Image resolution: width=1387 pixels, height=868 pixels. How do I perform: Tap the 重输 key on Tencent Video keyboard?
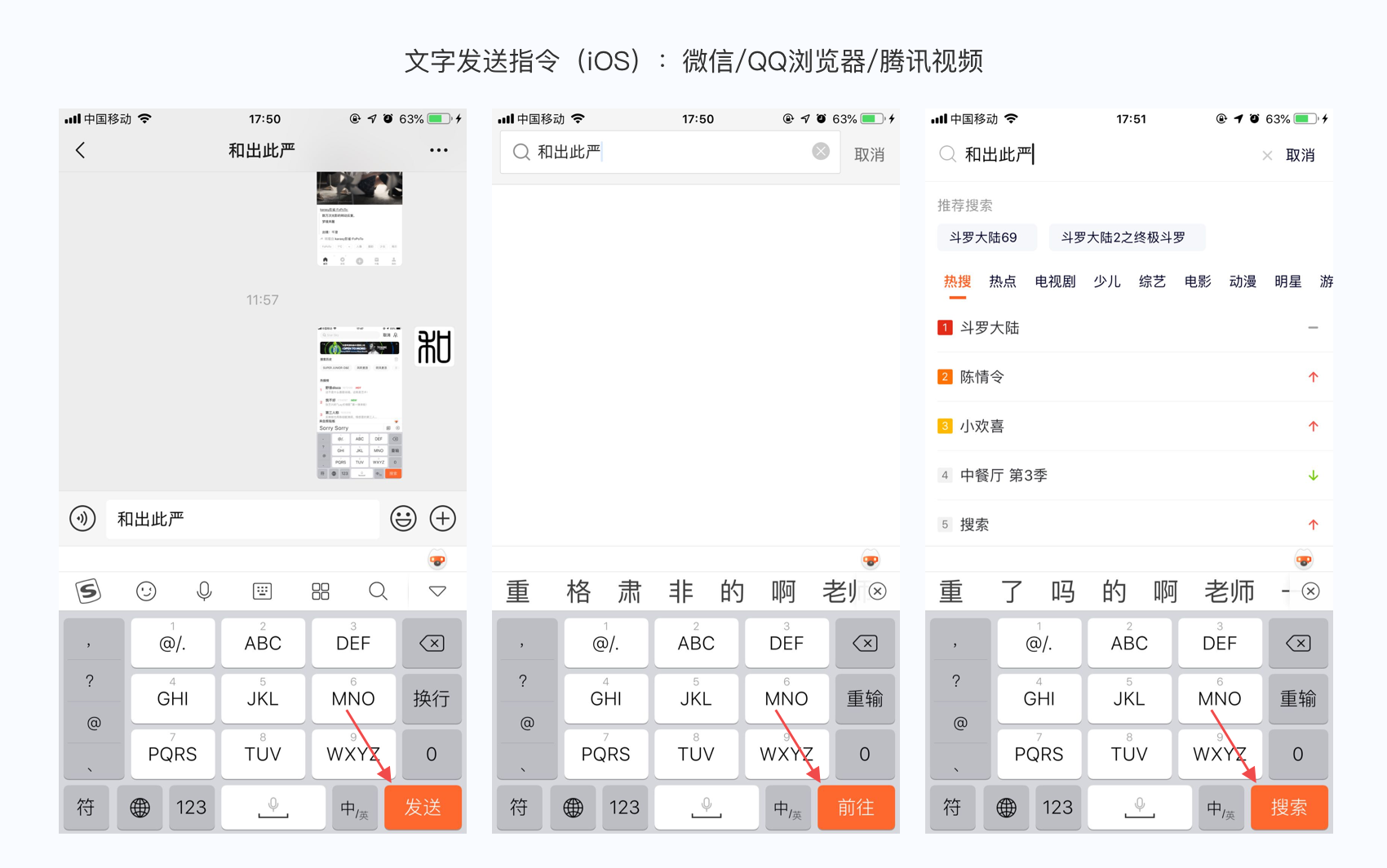coord(1298,698)
